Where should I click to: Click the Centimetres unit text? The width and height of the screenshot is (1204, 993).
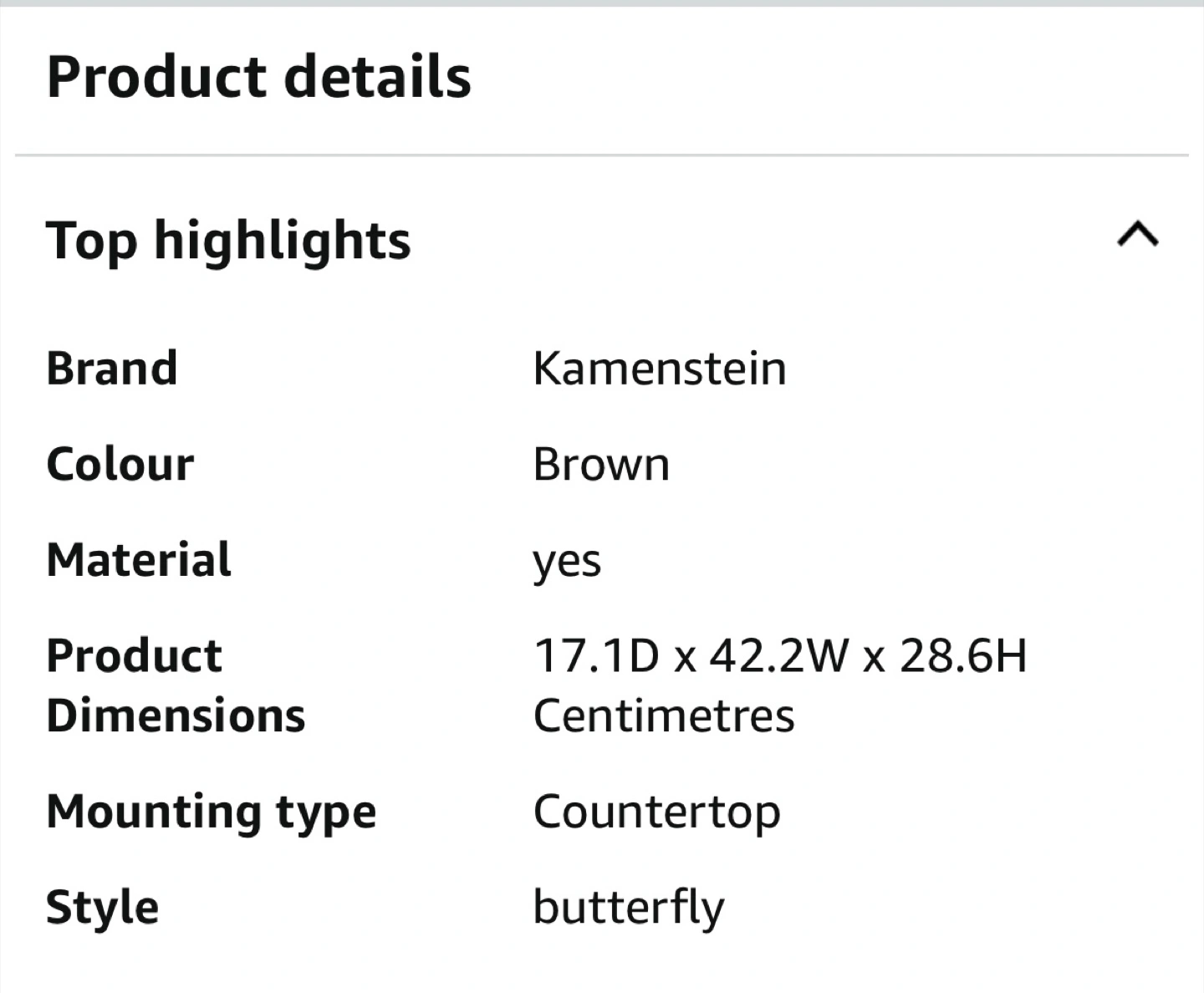(664, 715)
